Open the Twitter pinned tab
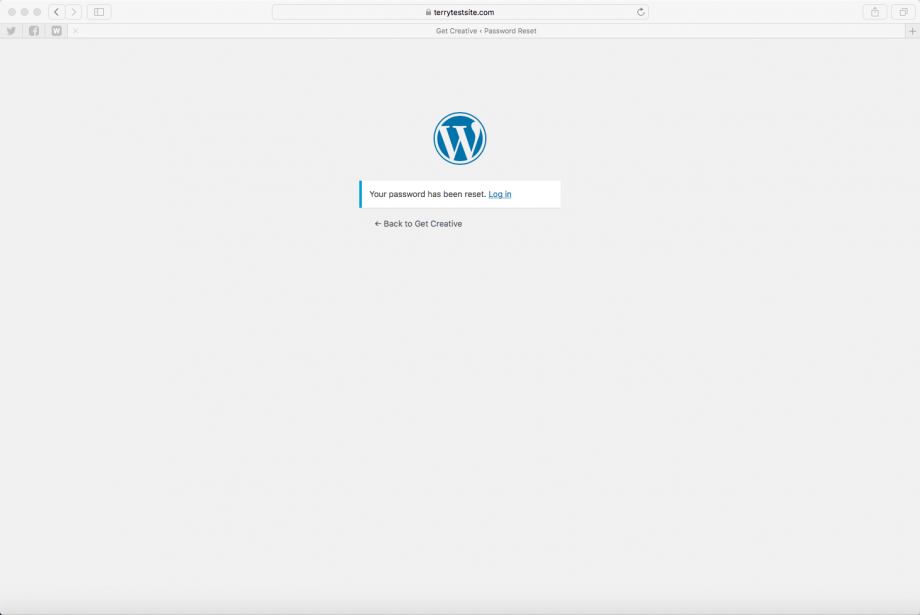Image resolution: width=920 pixels, height=615 pixels. click(11, 31)
